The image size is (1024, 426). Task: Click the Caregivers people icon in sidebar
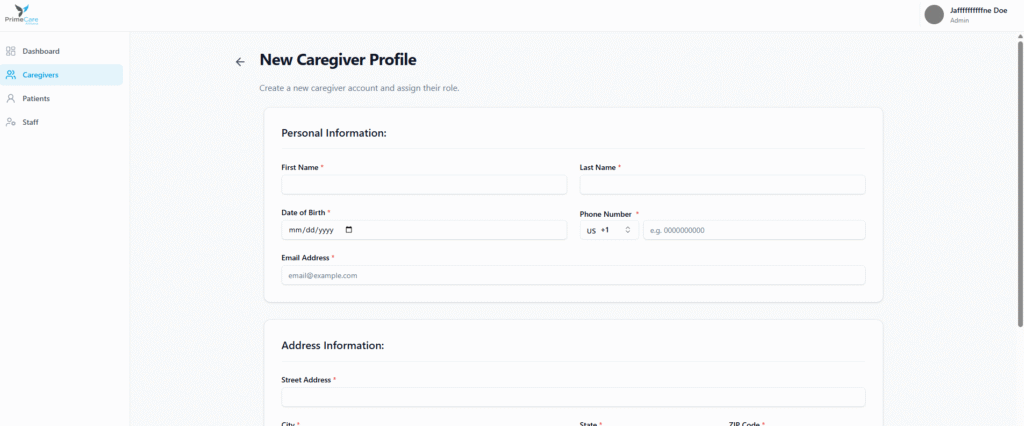(x=11, y=75)
